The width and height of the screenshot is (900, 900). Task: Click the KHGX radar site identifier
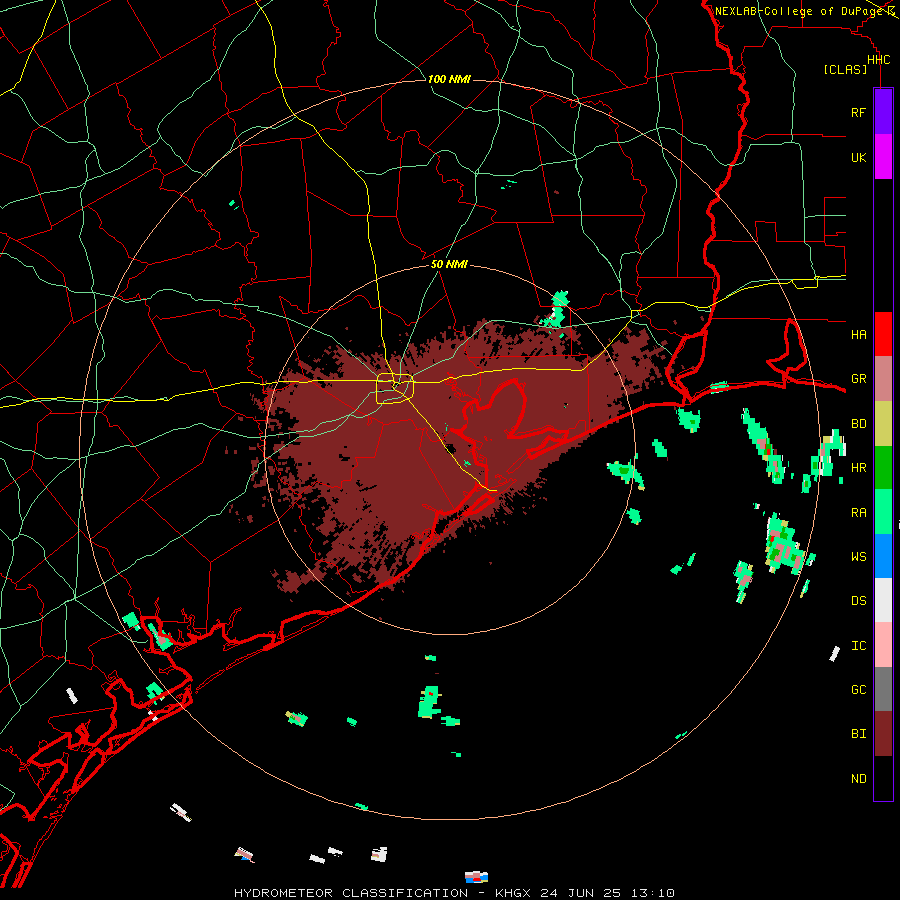point(513,893)
